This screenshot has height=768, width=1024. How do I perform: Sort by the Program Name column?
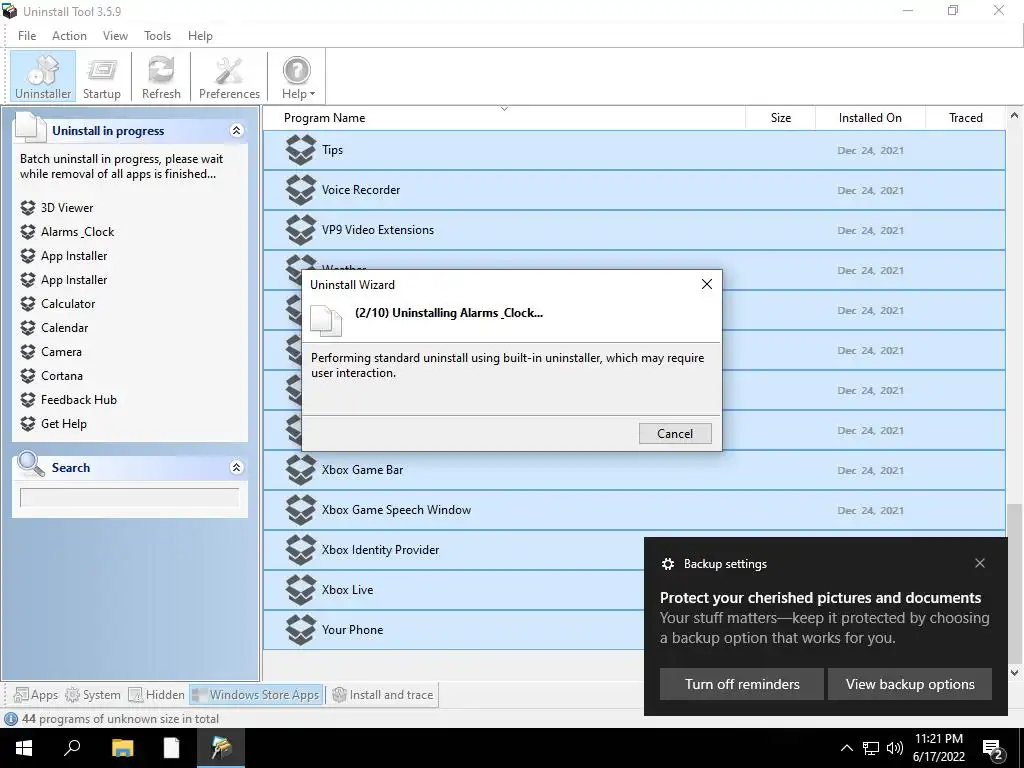coord(504,118)
